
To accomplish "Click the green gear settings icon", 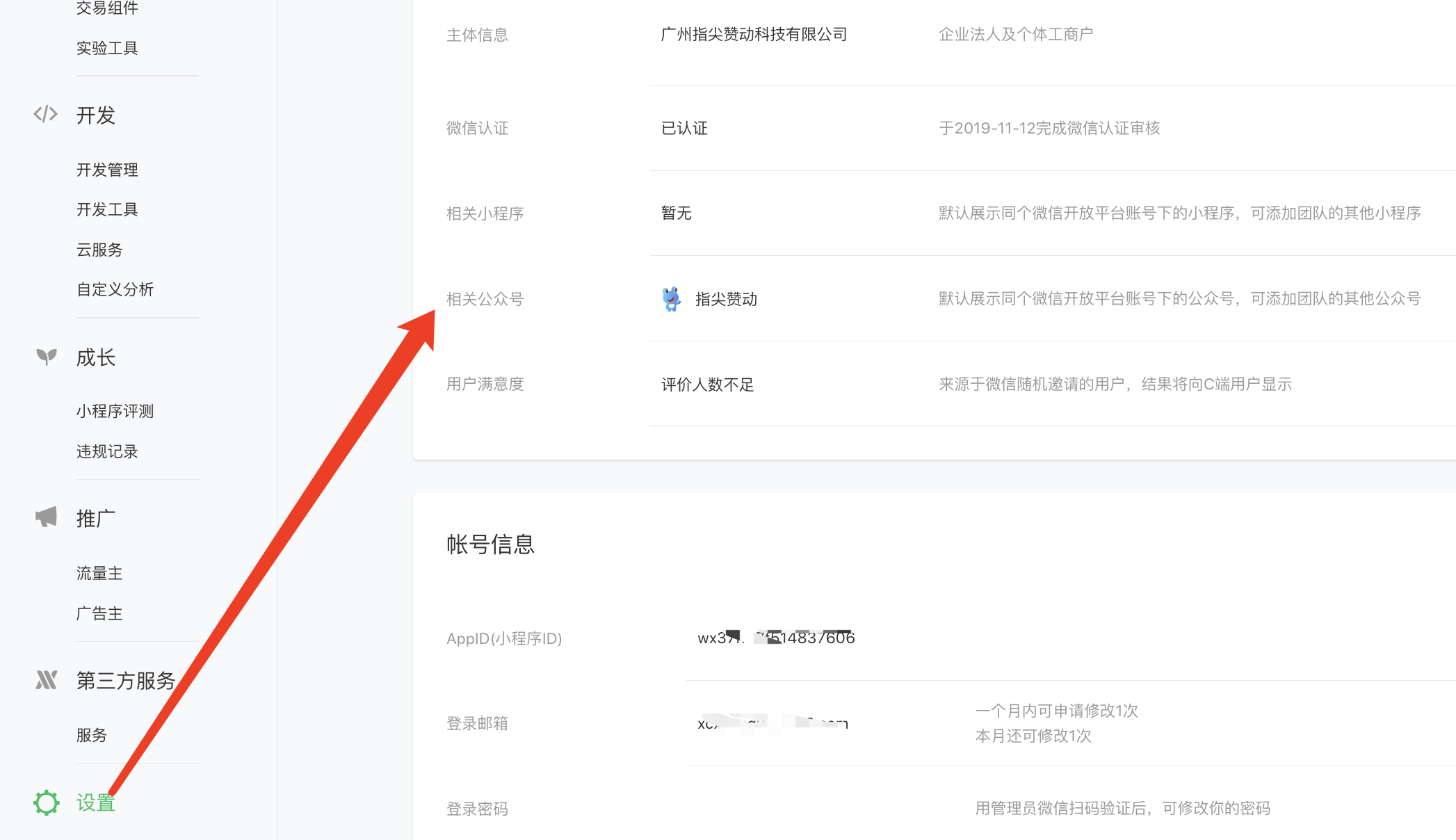I will tap(47, 802).
